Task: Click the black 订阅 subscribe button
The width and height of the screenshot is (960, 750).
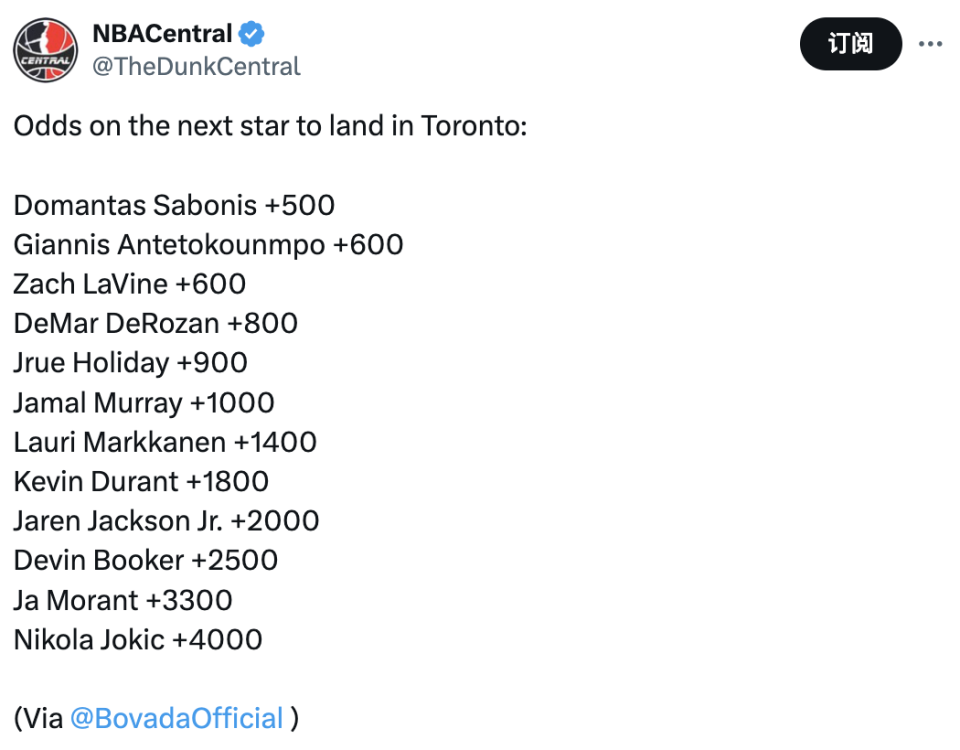Action: pos(850,44)
